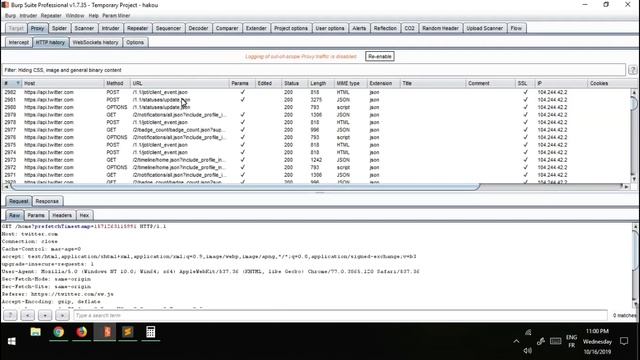640x360 pixels.
Task: Open the request Hex view tab
Action: [84, 215]
